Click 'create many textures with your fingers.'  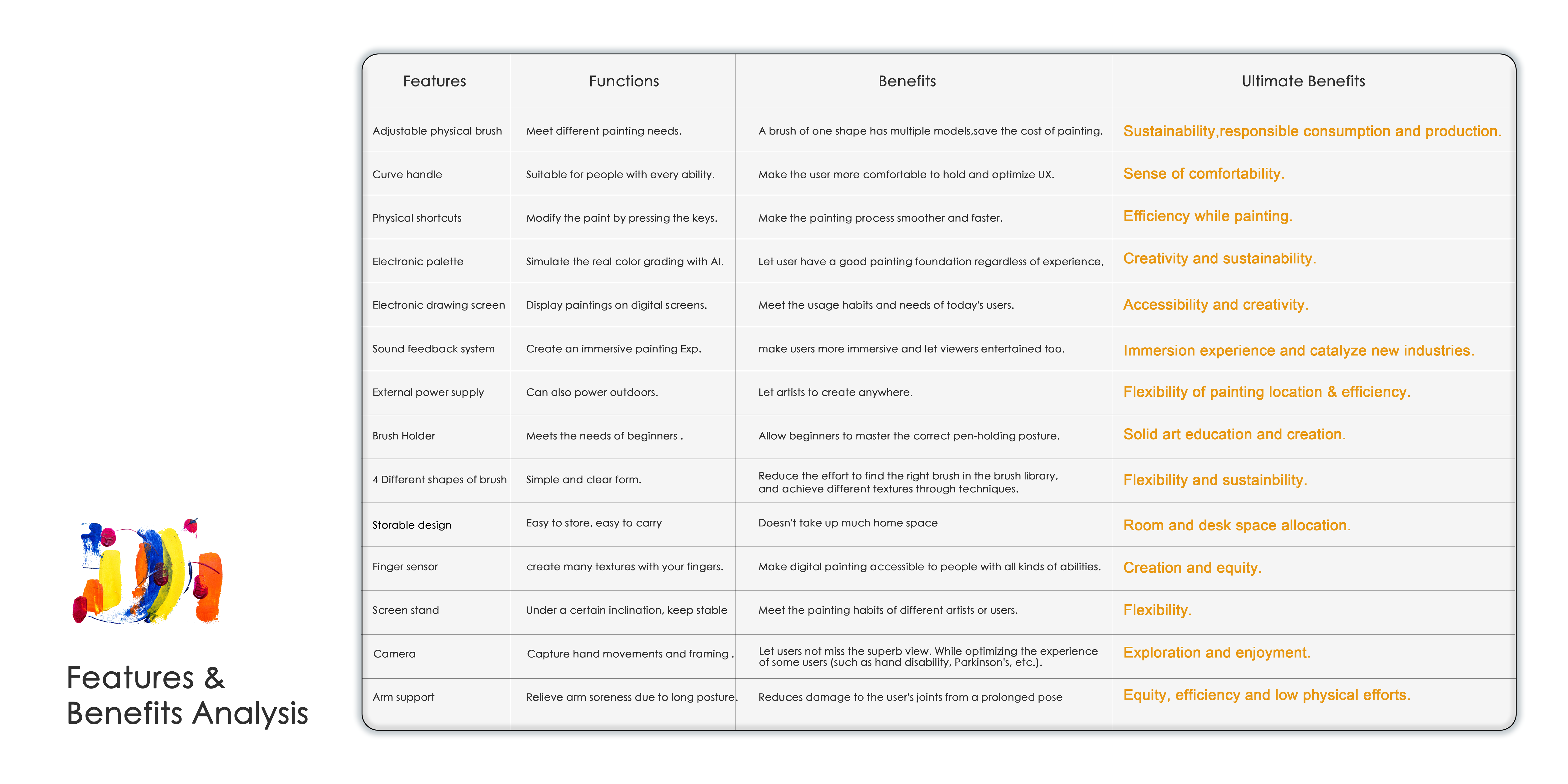[625, 567]
